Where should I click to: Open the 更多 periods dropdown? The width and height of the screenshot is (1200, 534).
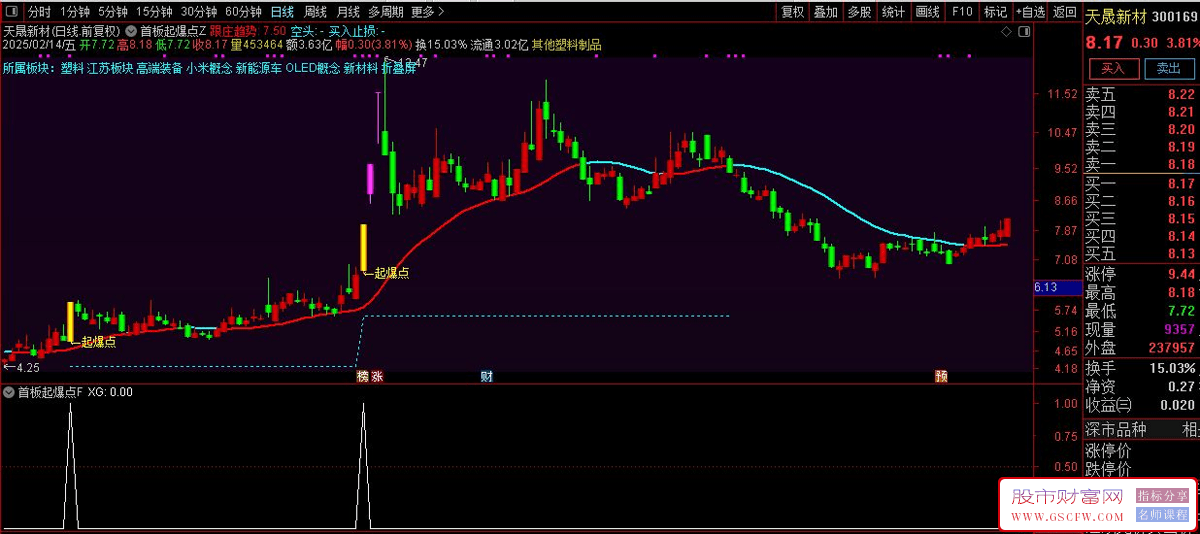[x=428, y=12]
